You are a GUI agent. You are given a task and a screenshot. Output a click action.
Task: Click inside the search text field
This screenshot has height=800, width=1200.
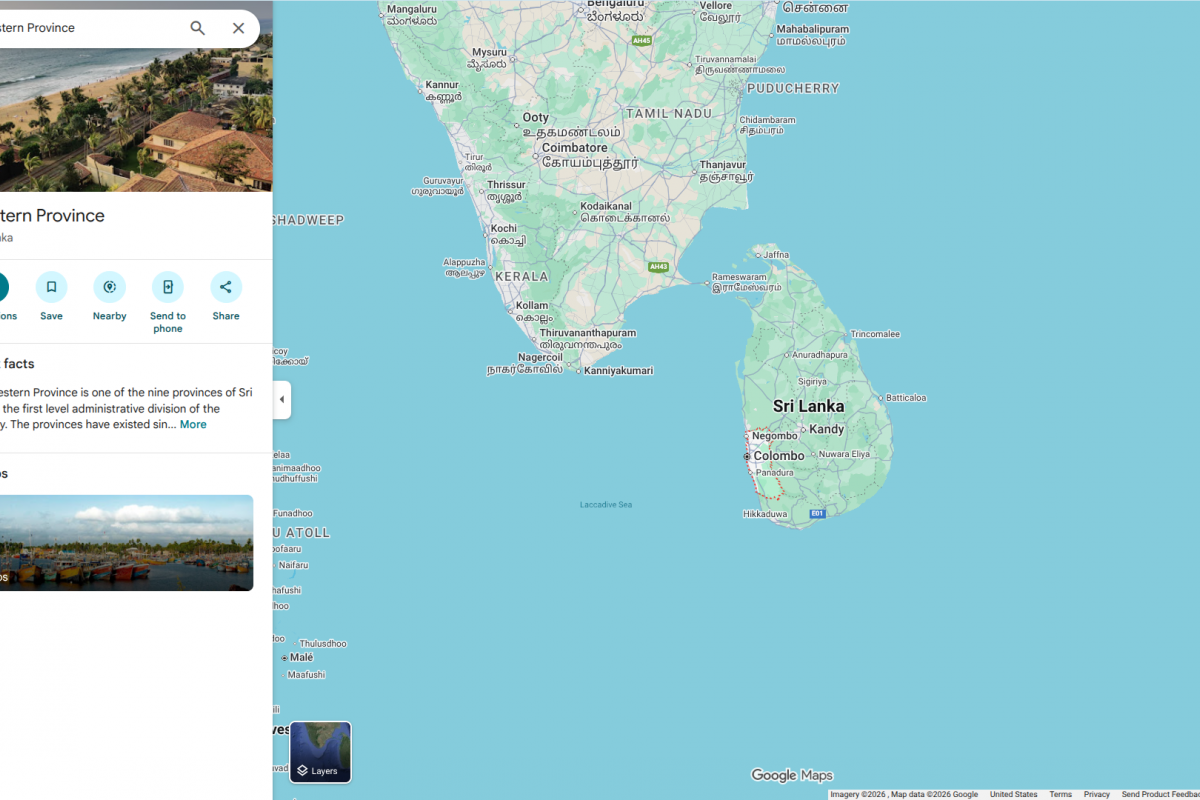click(90, 28)
